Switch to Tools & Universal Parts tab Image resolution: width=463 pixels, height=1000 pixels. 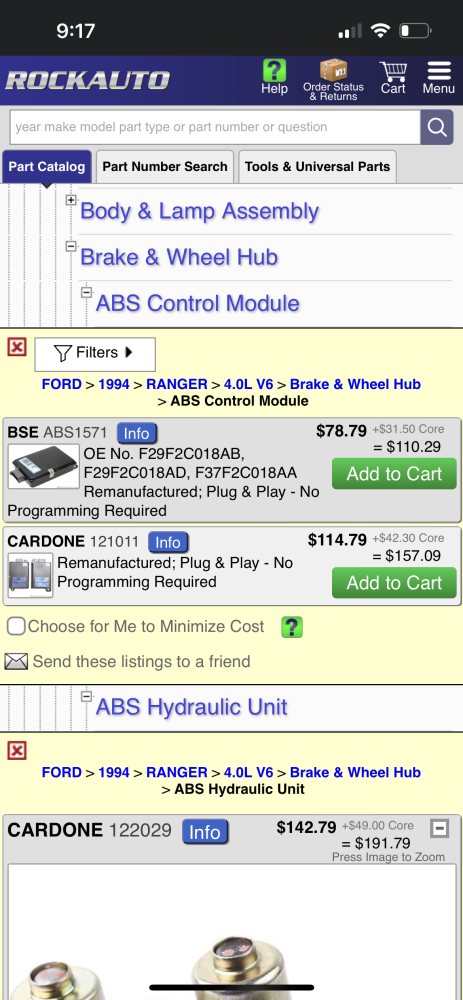click(317, 166)
